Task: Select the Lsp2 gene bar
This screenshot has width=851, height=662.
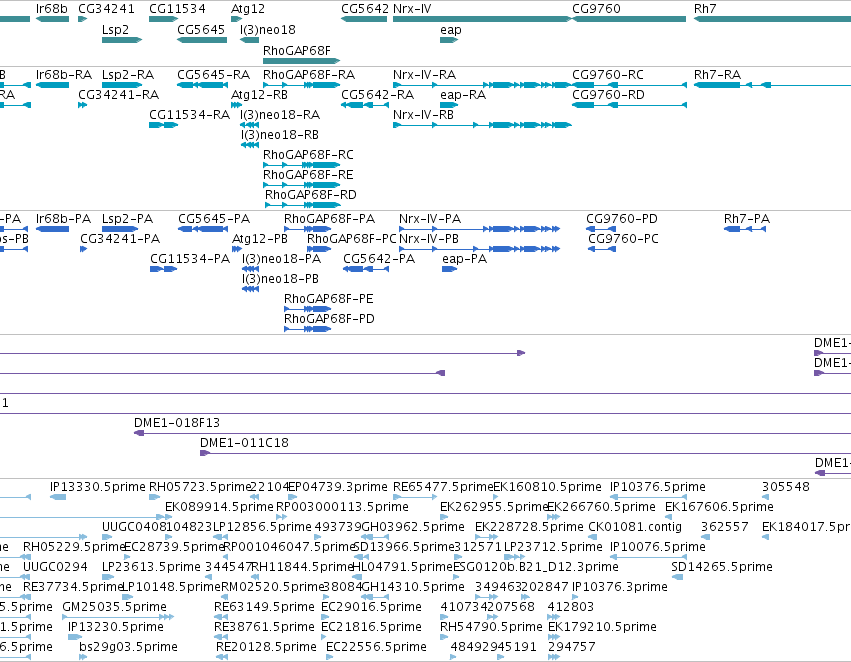Action: point(122,40)
